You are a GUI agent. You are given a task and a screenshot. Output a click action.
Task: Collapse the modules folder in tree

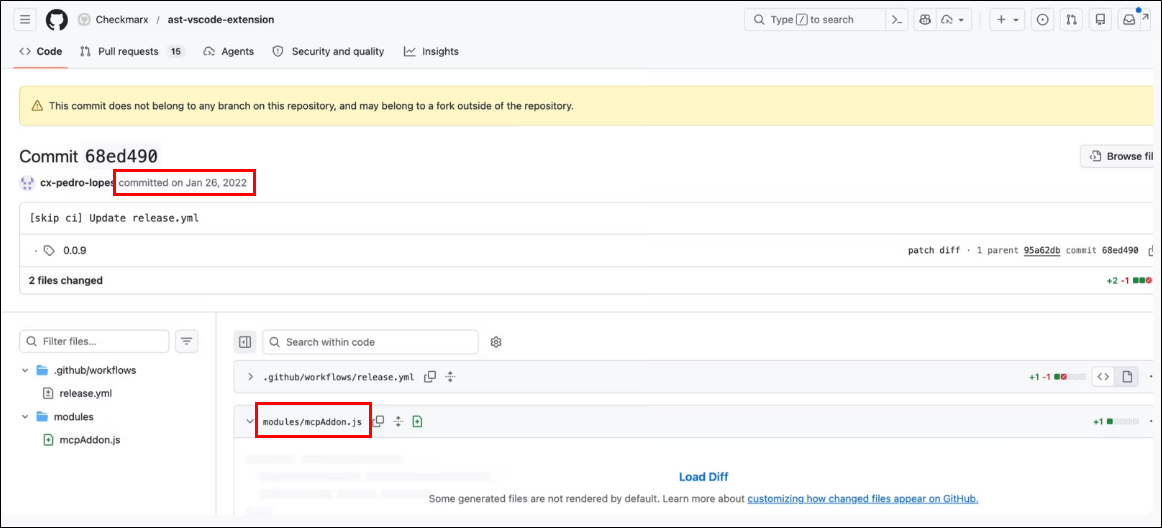pyautogui.click(x=24, y=417)
